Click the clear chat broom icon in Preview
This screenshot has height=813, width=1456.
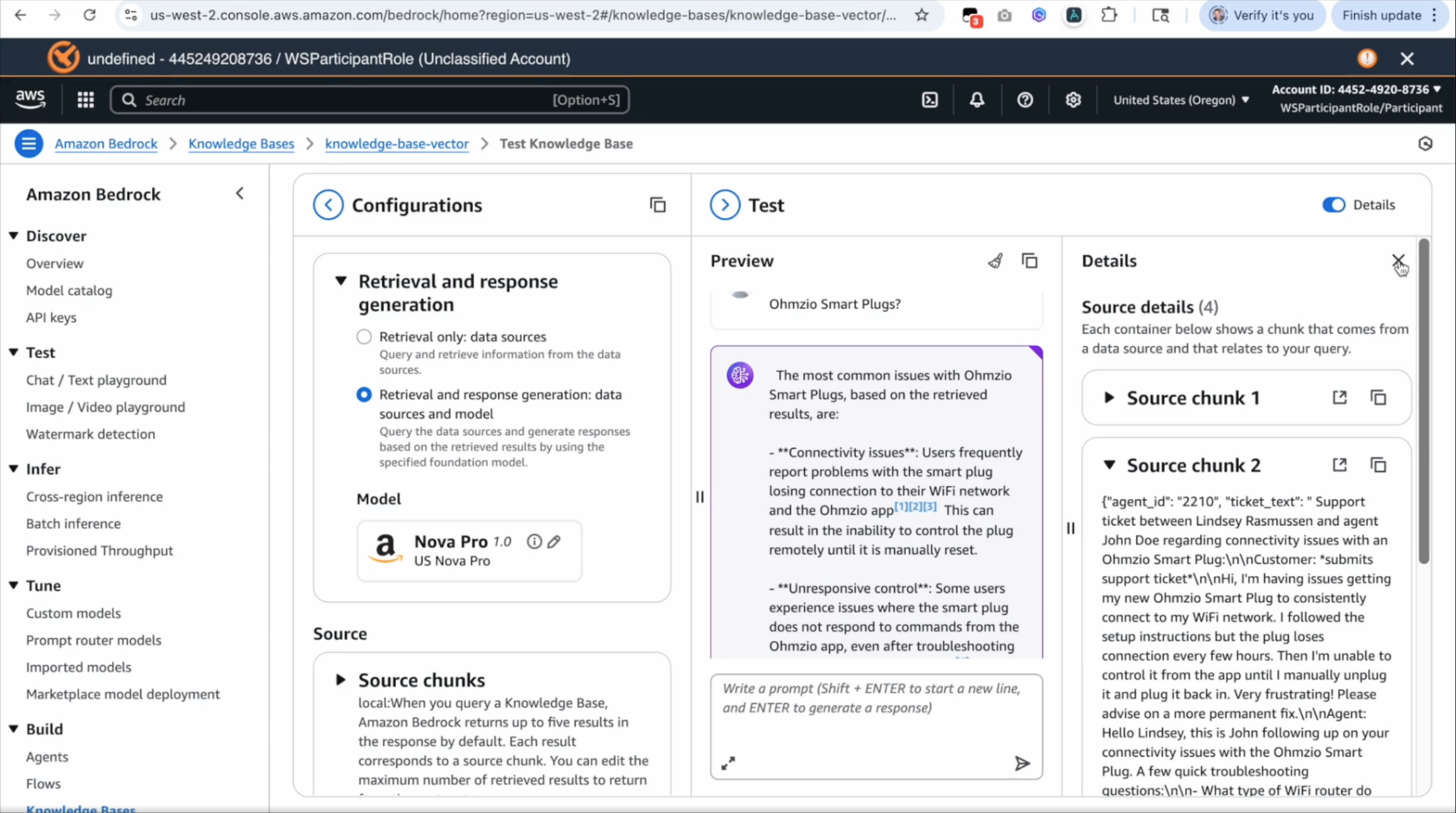[995, 261]
